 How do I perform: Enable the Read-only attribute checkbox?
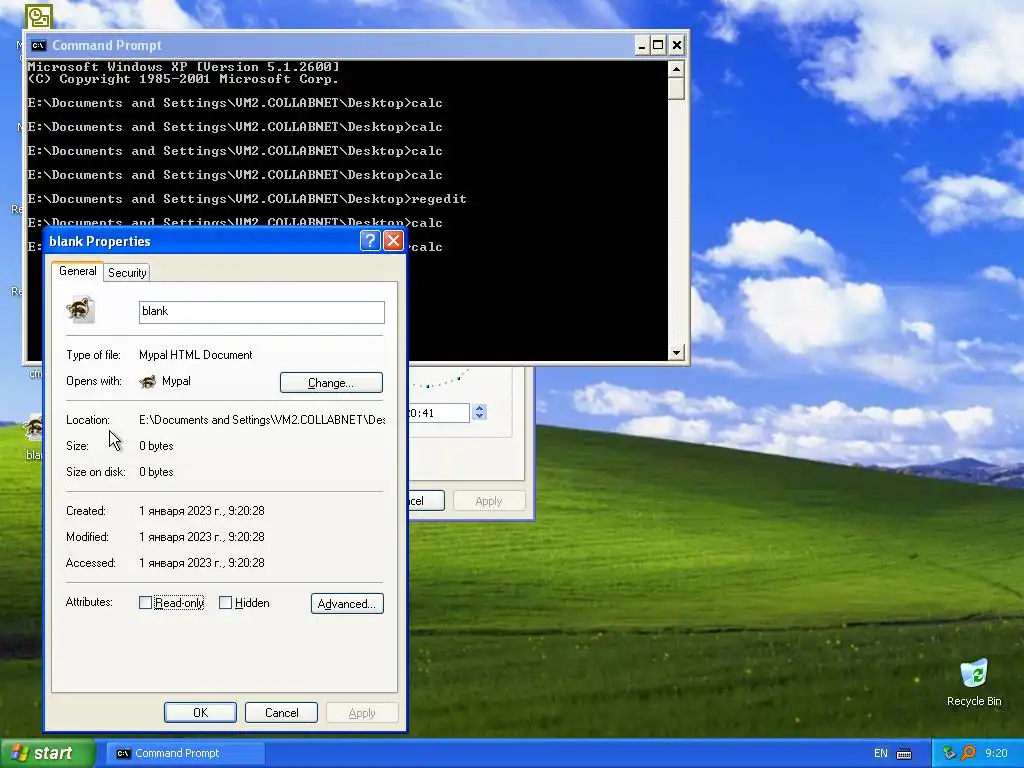(146, 603)
